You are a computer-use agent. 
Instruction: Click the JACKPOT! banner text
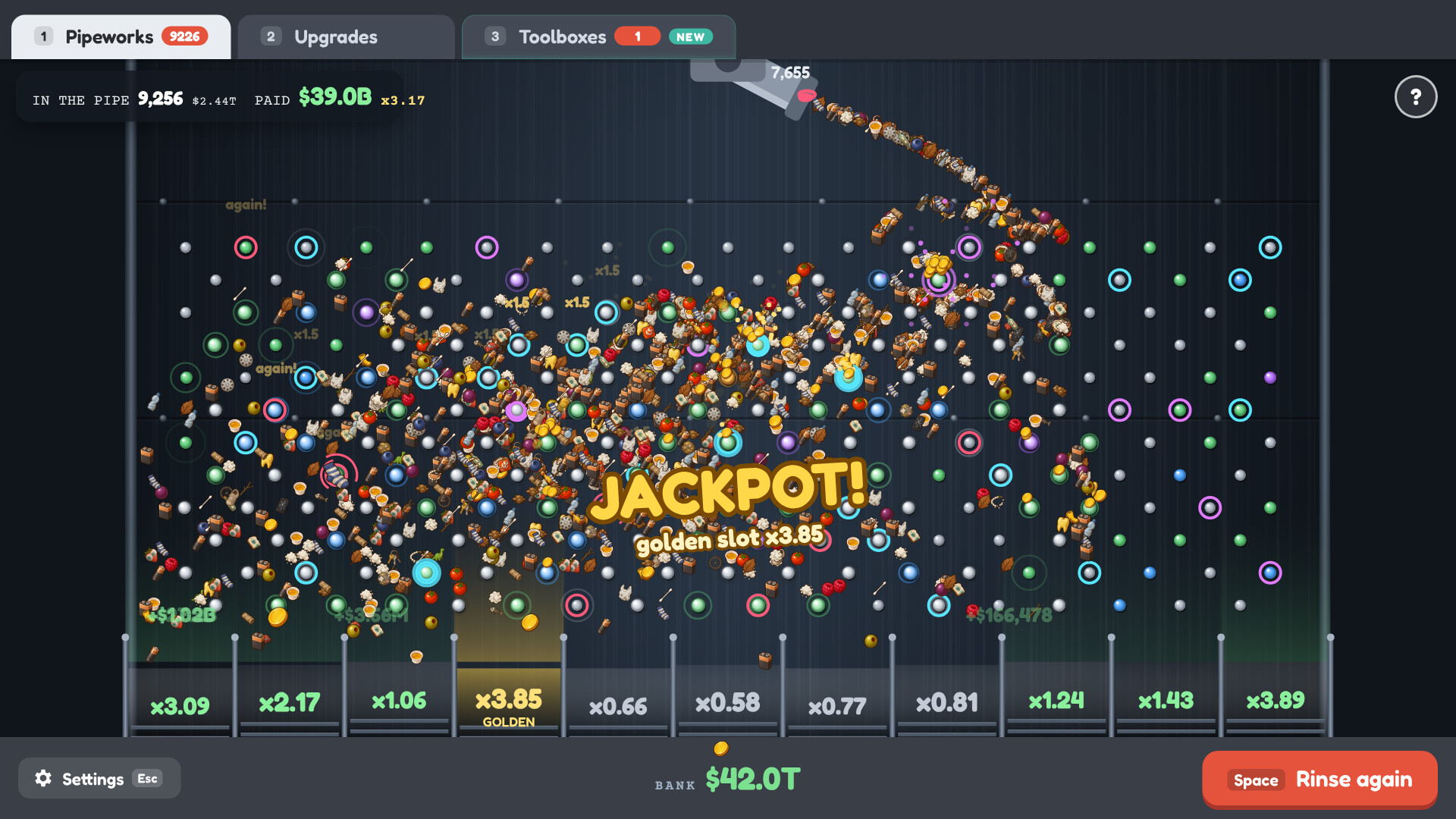point(728,490)
